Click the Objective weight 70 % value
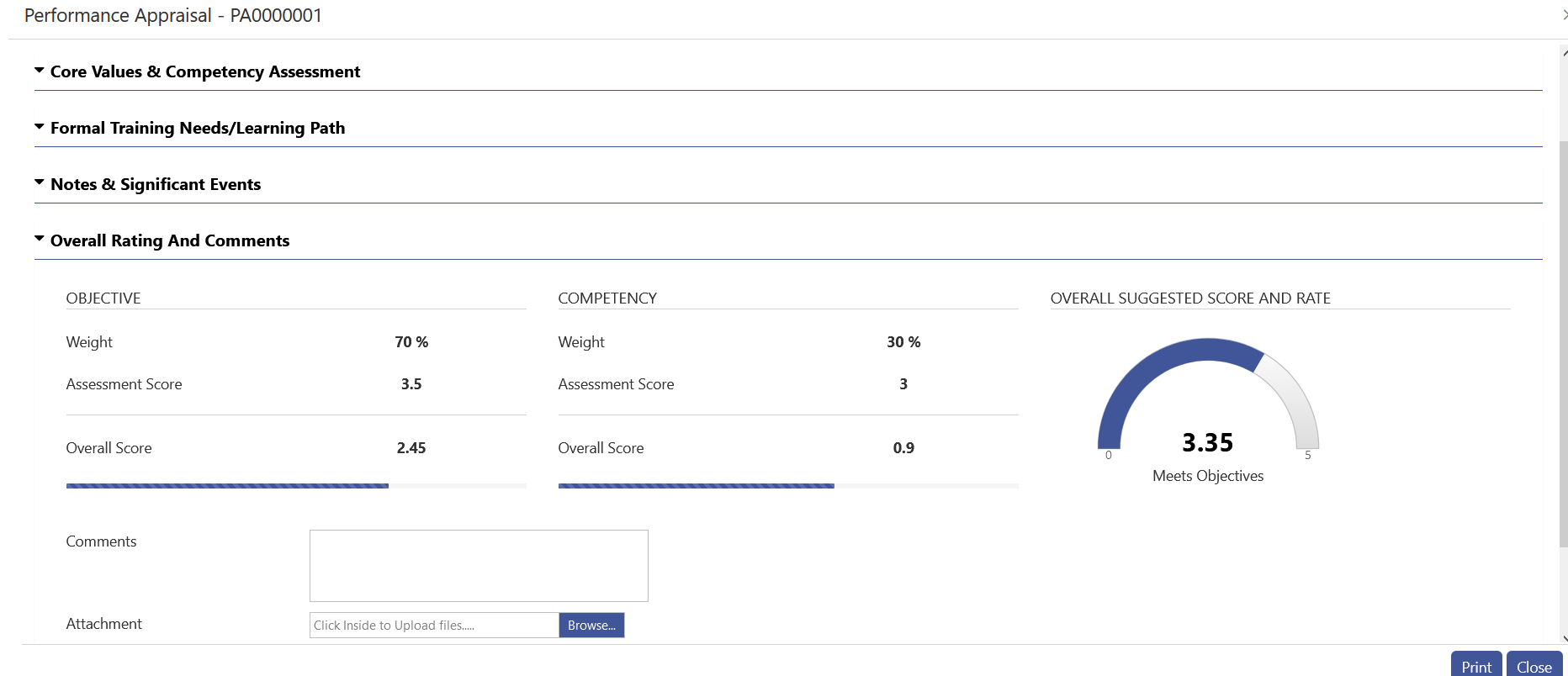1568x676 pixels. click(x=411, y=342)
